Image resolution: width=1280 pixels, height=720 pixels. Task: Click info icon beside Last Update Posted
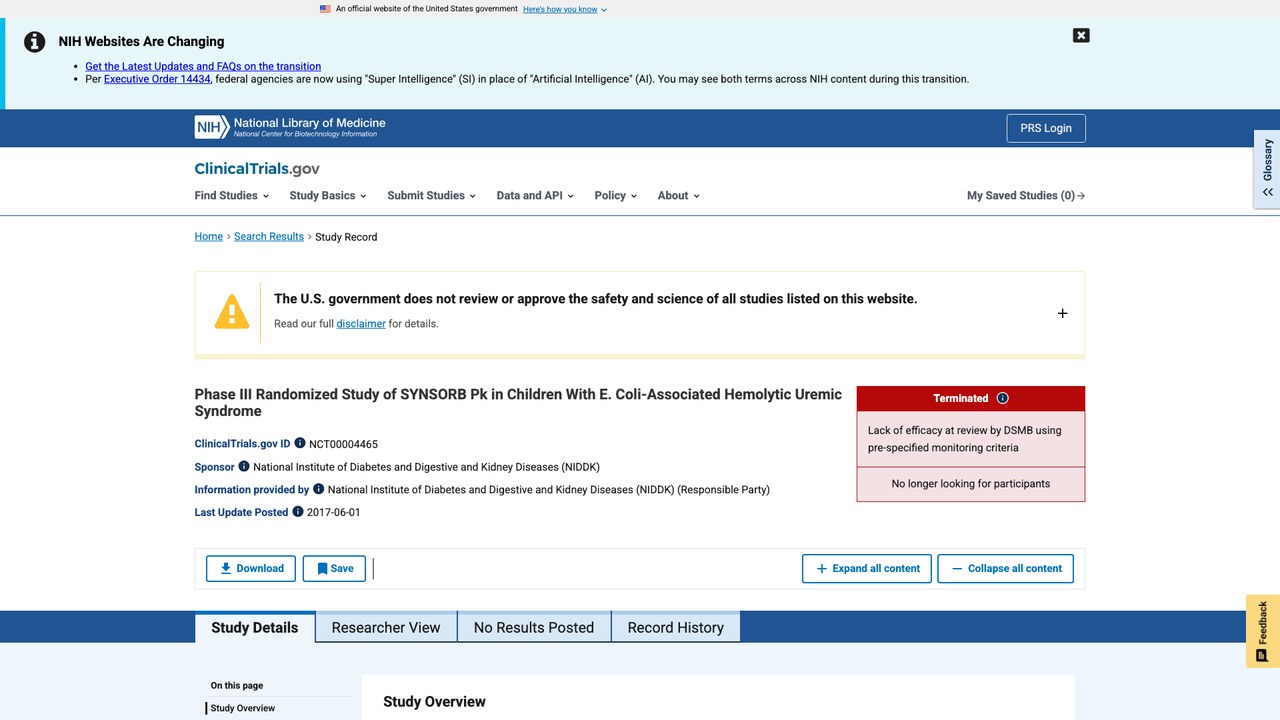[298, 511]
